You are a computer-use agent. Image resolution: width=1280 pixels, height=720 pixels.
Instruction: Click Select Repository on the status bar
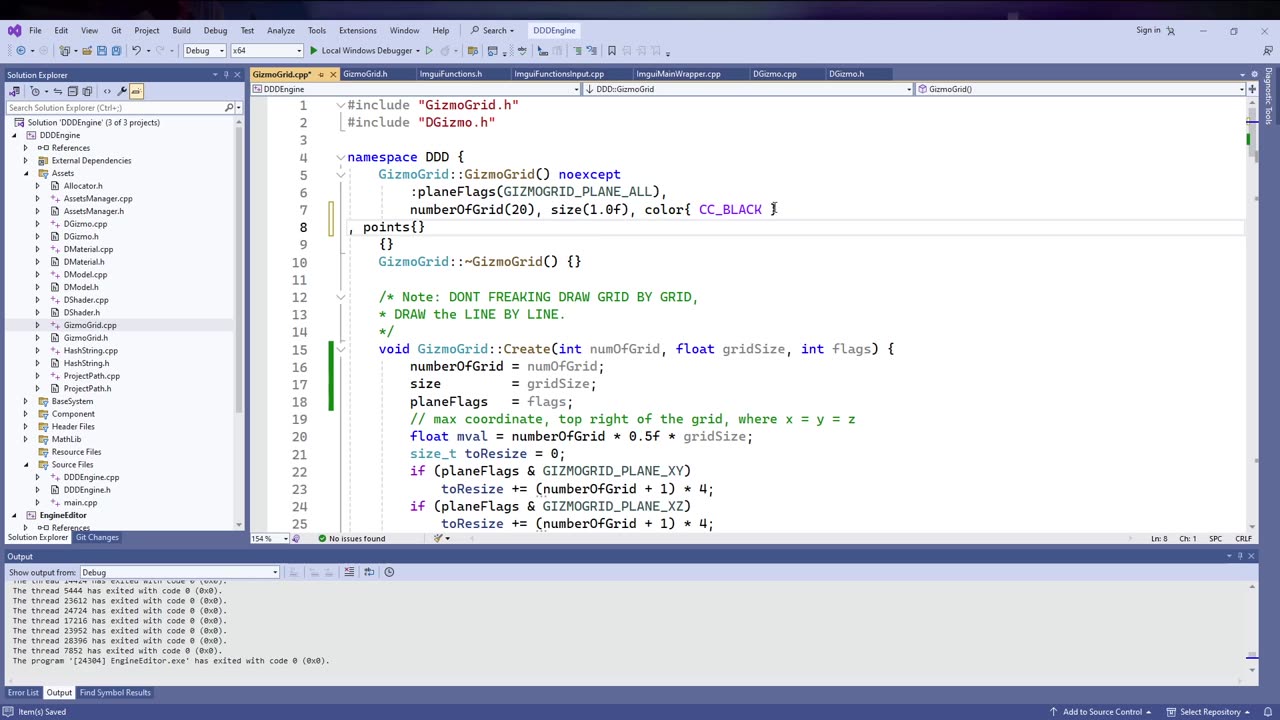pyautogui.click(x=1209, y=712)
